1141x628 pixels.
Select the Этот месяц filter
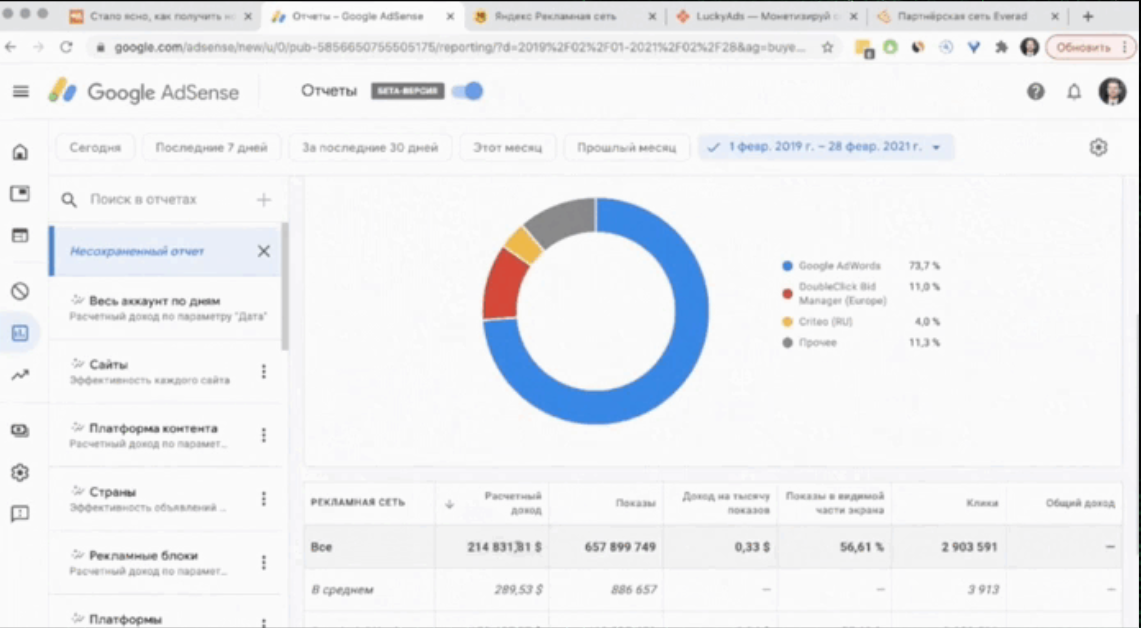point(508,147)
